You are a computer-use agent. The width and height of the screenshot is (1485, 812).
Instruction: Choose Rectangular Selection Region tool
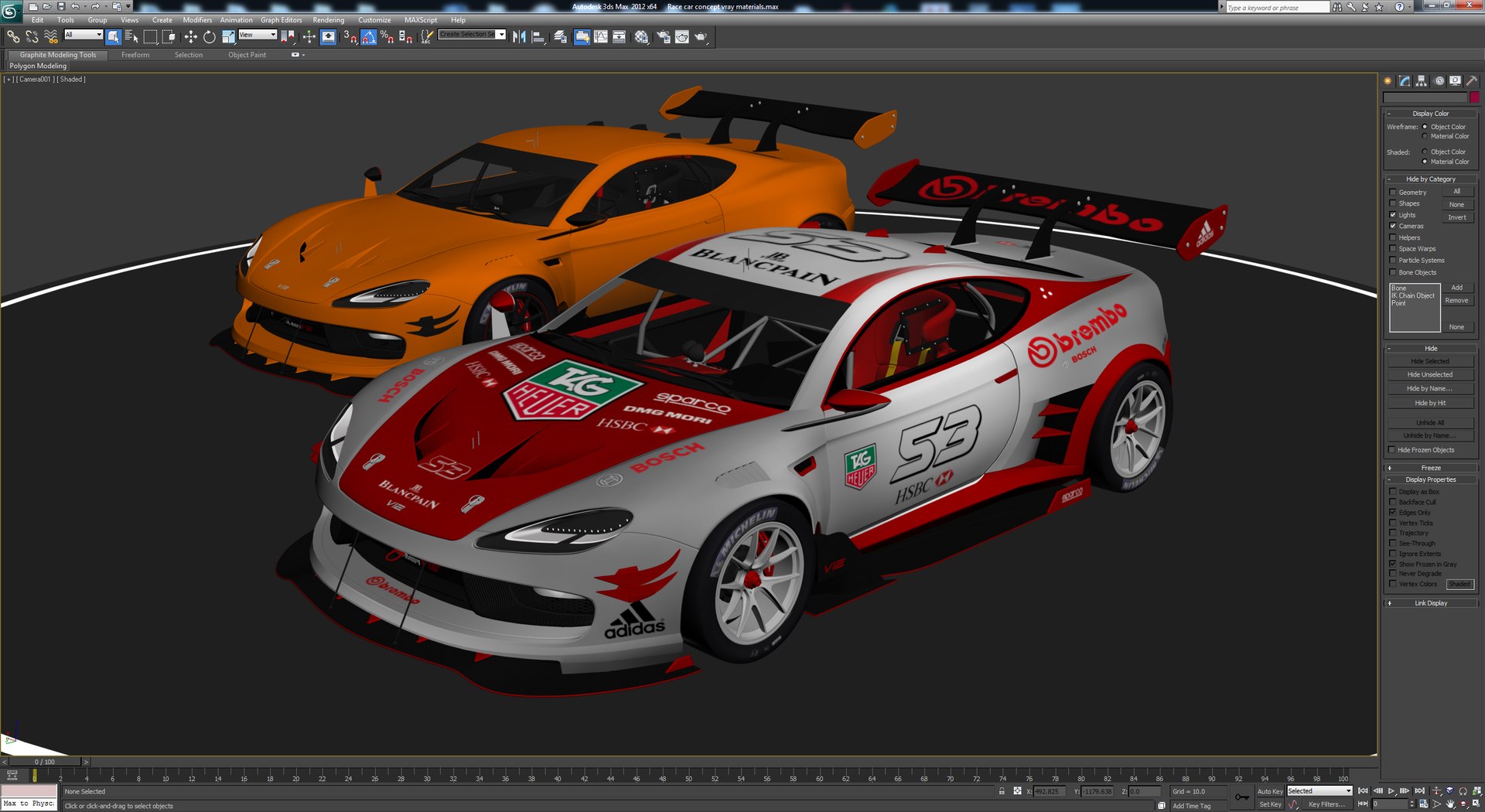tap(151, 36)
